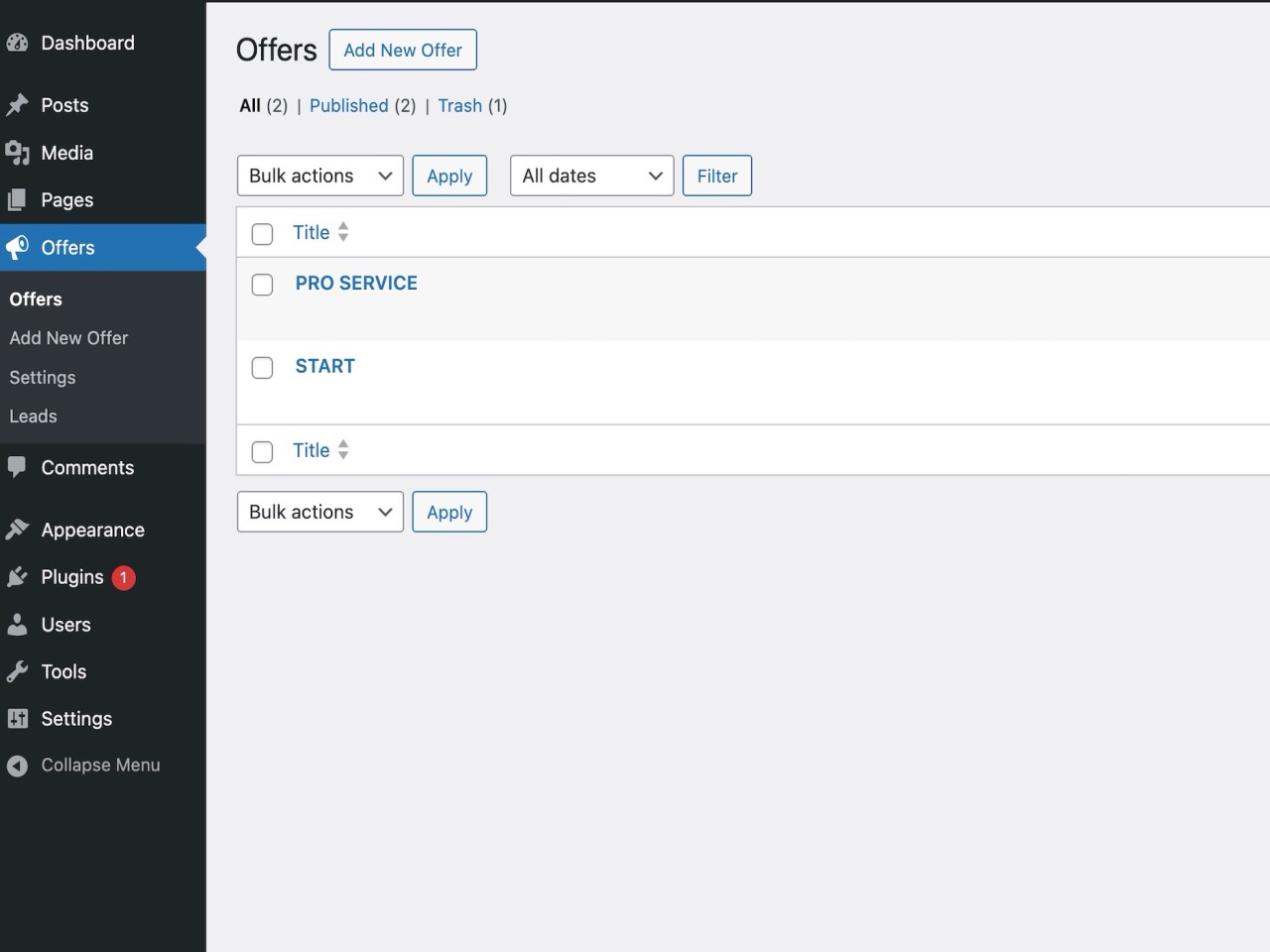Open Media via the camera icon
Viewport: 1270px width, 952px height.
tap(18, 152)
